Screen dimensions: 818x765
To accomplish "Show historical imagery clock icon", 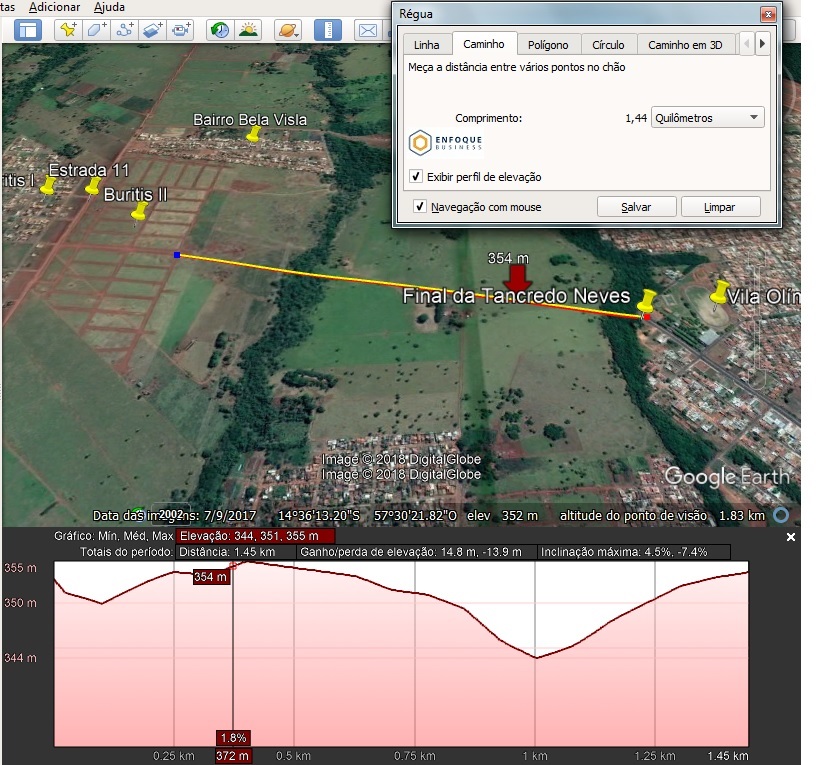I will [x=220, y=30].
